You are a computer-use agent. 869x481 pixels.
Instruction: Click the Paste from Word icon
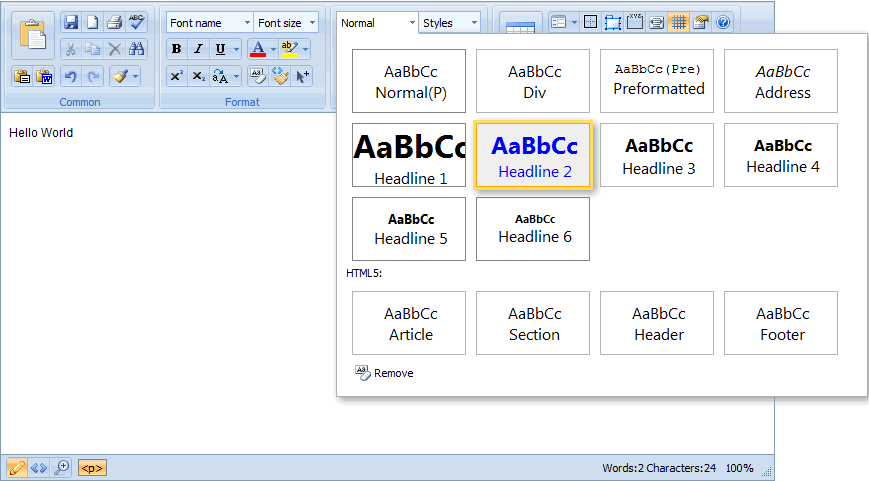[44, 76]
